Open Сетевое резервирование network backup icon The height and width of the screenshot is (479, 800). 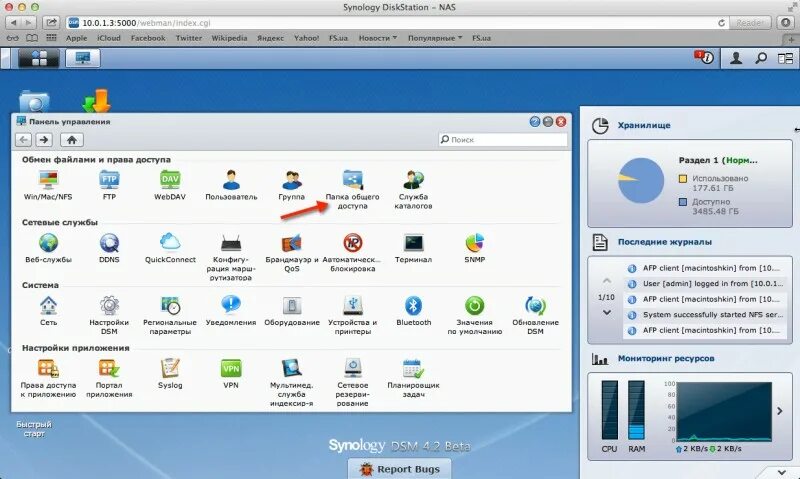pos(352,383)
